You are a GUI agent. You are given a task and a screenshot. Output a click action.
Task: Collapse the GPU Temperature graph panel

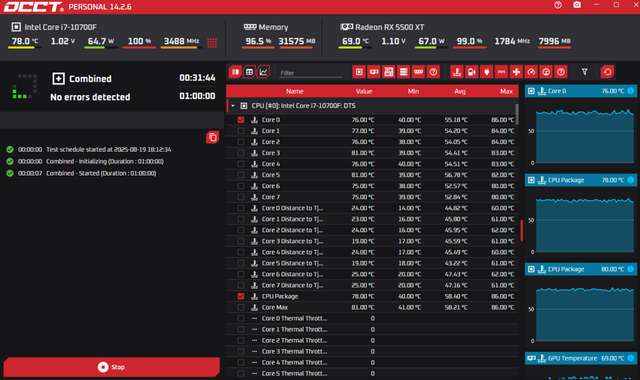[x=531, y=358]
